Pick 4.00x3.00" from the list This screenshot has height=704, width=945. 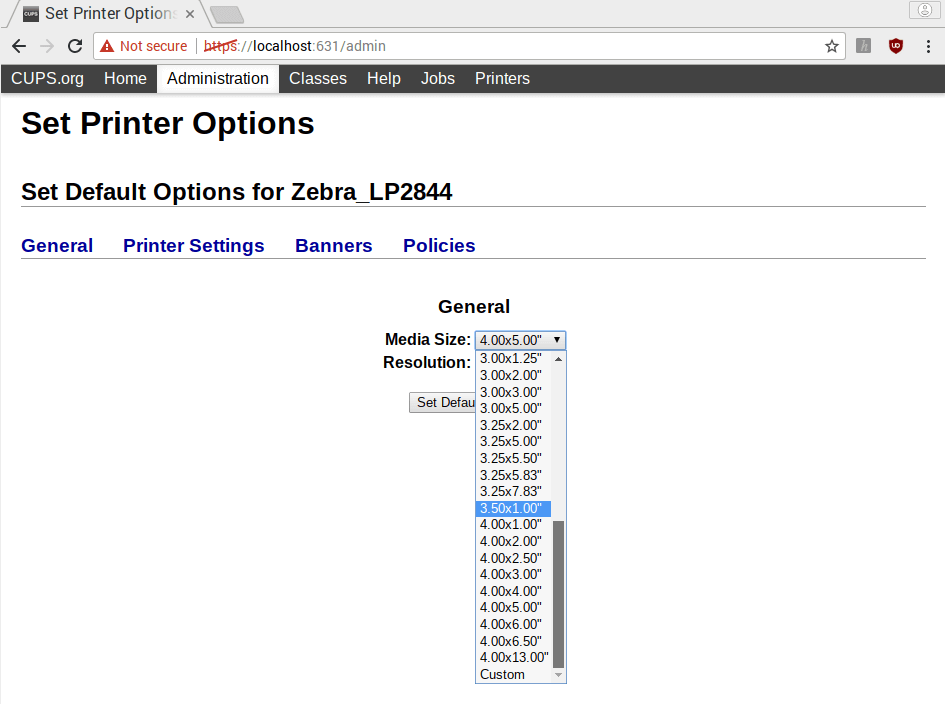click(x=513, y=575)
